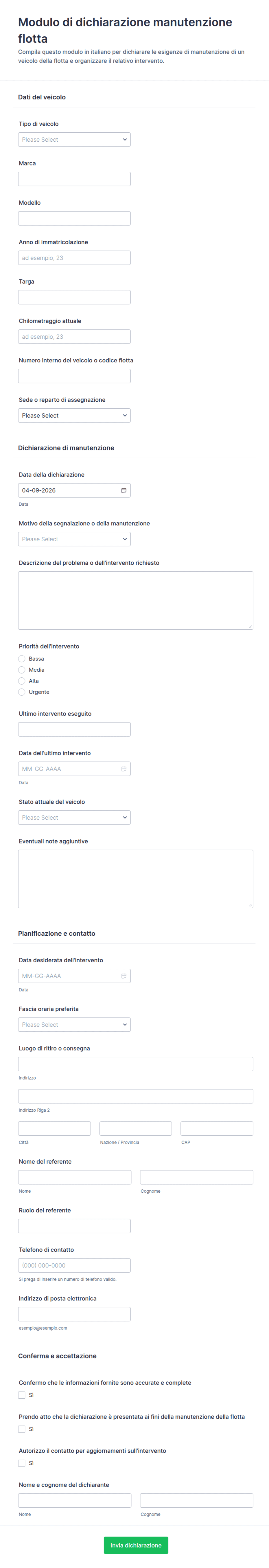Click the Telefono di contatto field
This screenshot has height=1568, width=269.
pyautogui.click(x=74, y=1265)
